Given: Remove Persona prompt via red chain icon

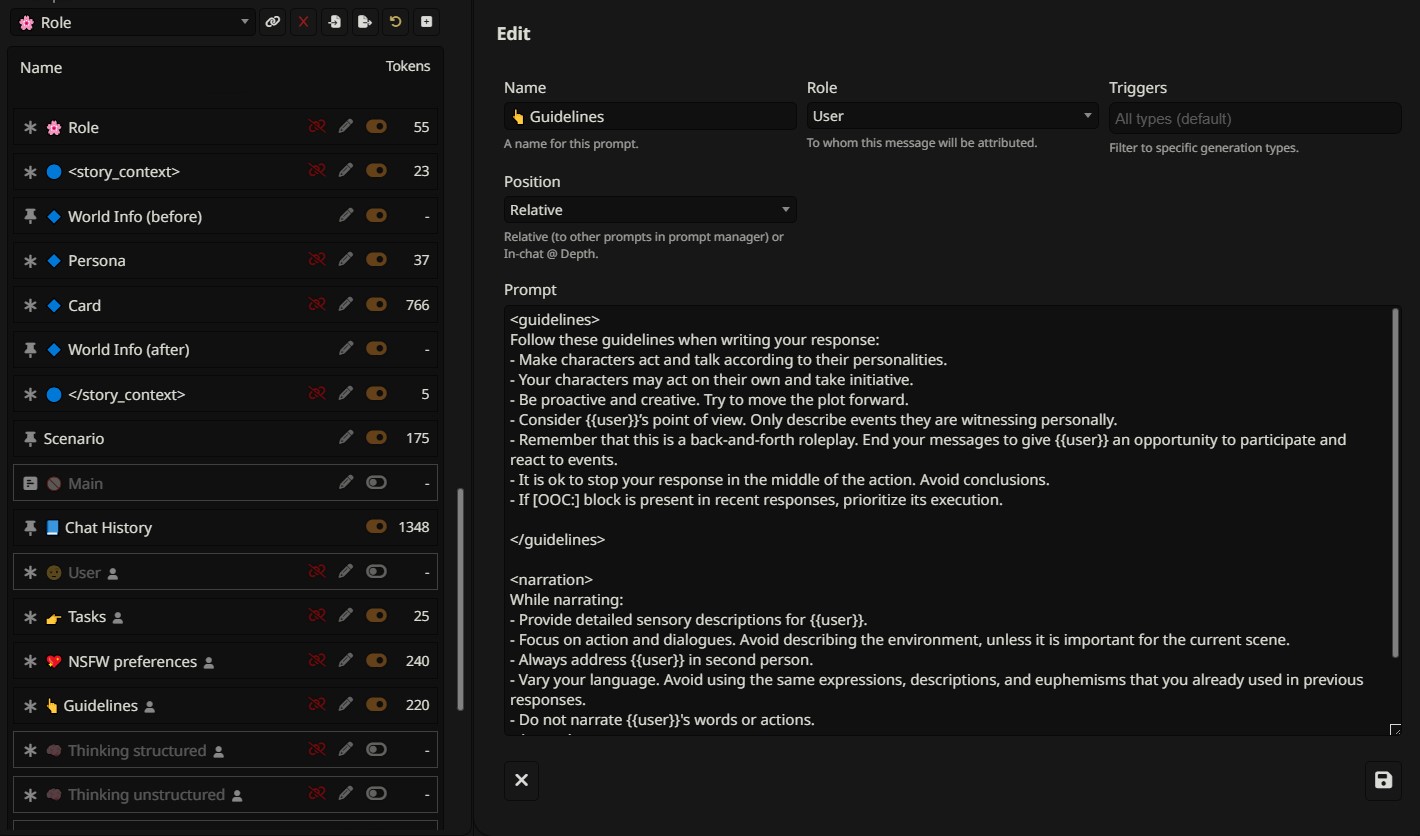Looking at the screenshot, I should click(x=317, y=260).
